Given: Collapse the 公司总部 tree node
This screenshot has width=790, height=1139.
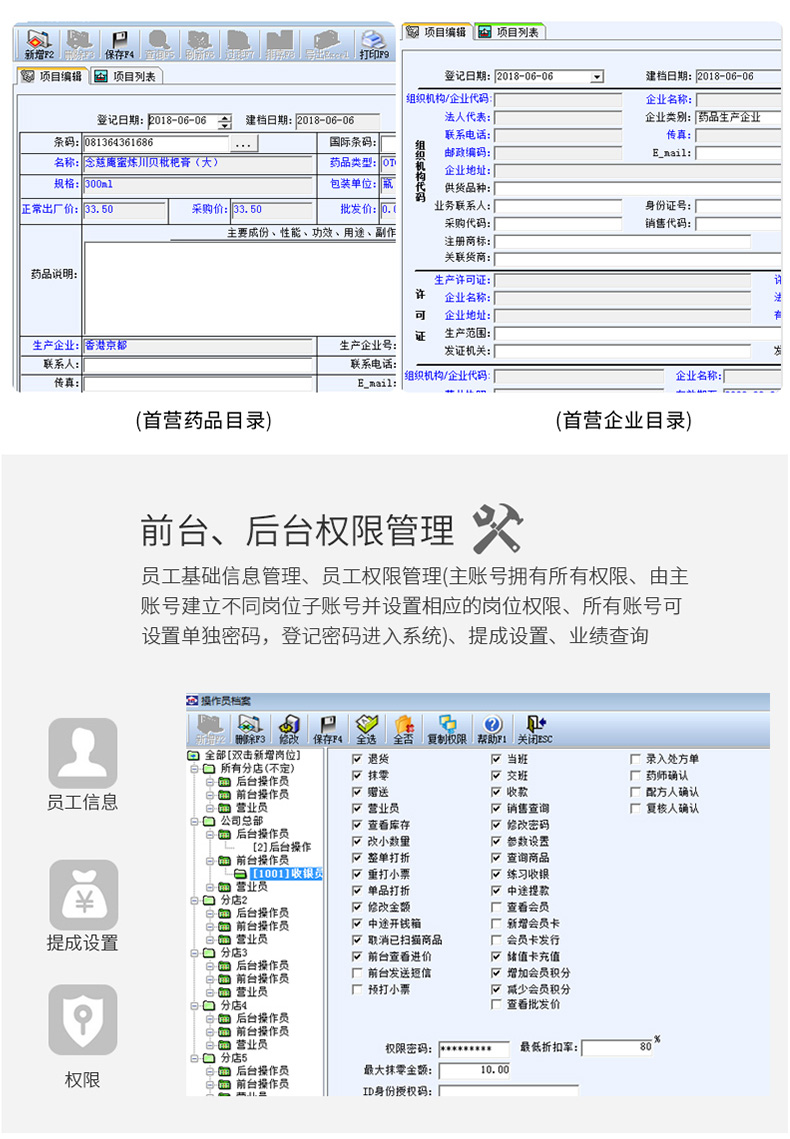Looking at the screenshot, I should coord(195,821).
